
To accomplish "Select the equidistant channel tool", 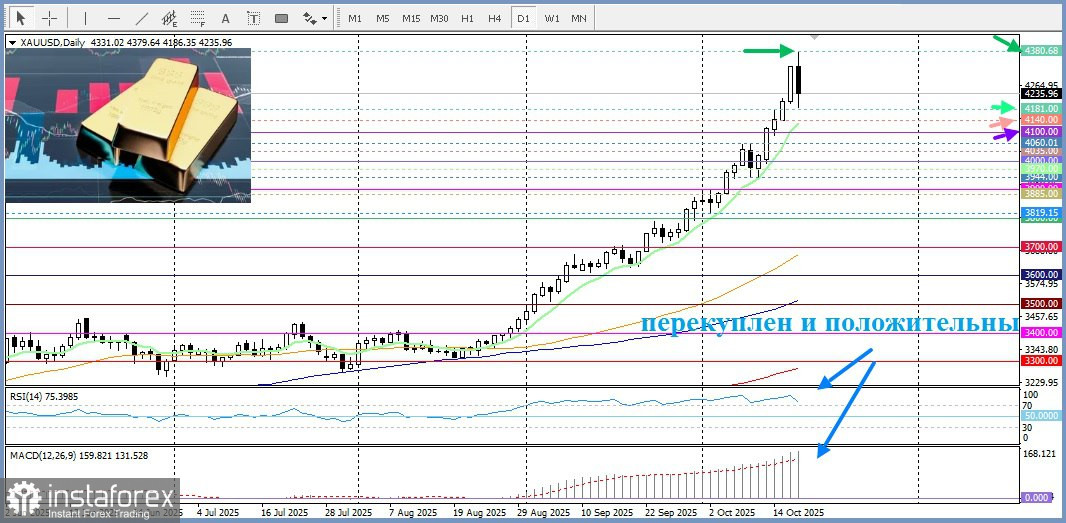I will point(170,18).
